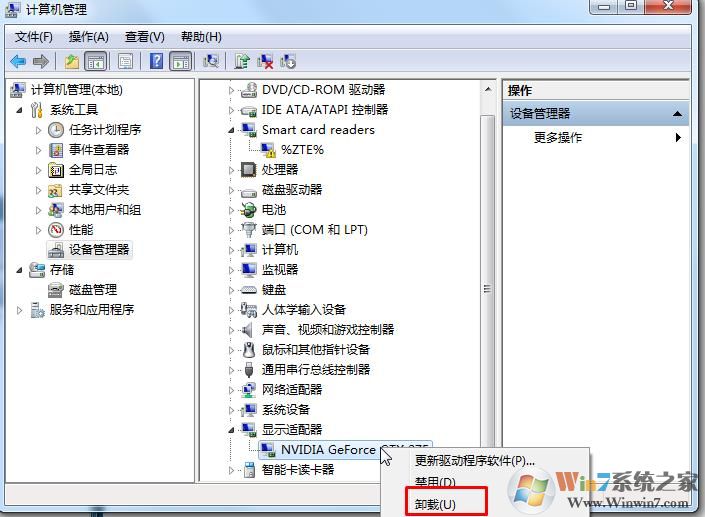Expand the 事件查看器 node
Viewport: 705px width, 517px height.
38,150
